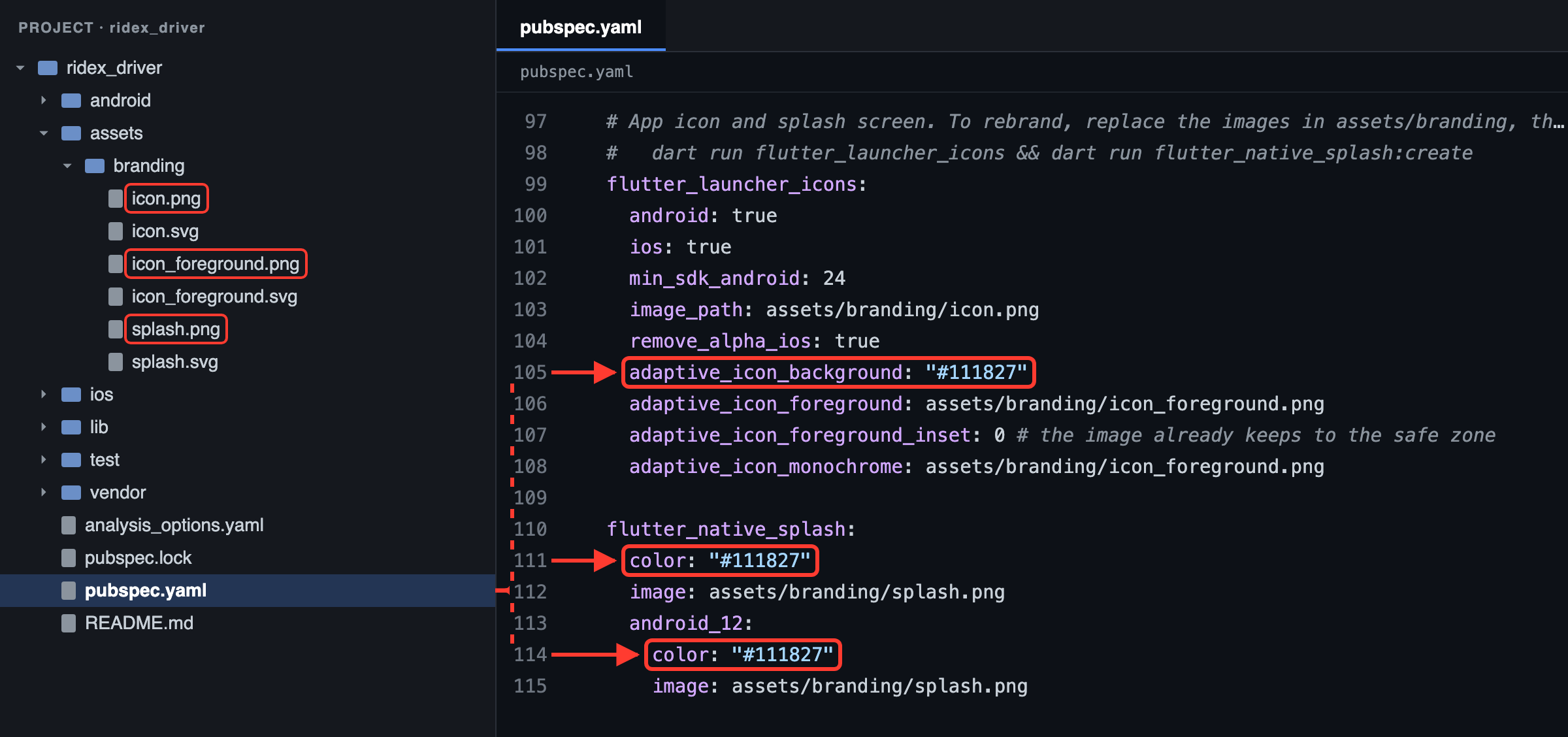Image resolution: width=1568 pixels, height=737 pixels.
Task: Click the icon.png file icon
Action: (x=116, y=199)
